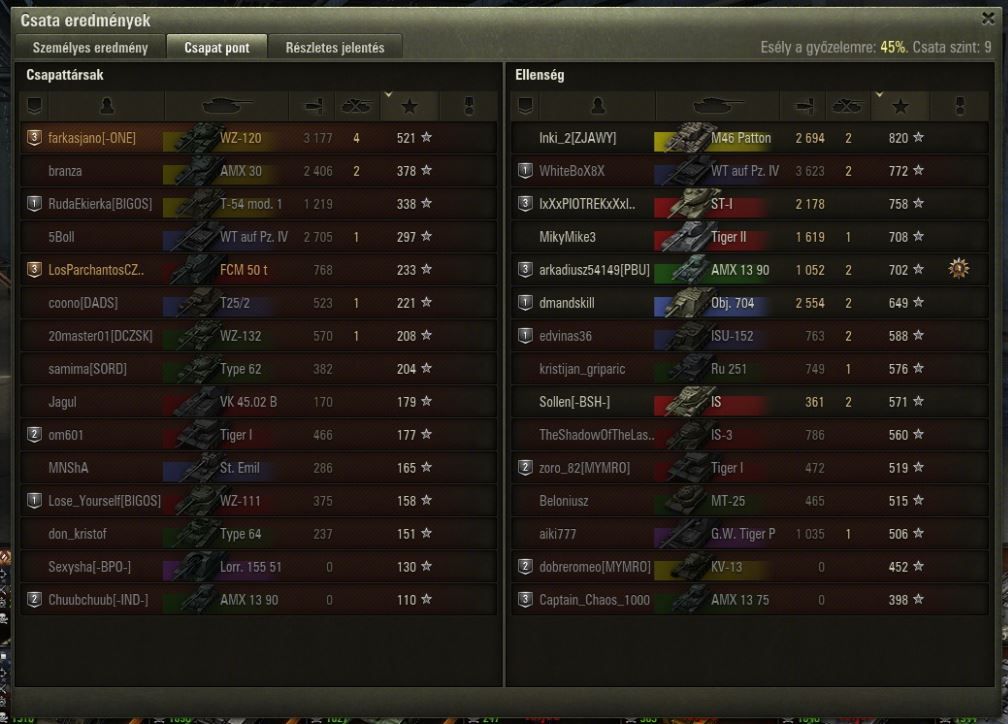Select player samima[SORD]
Viewport: 1008px width, 724px height.
click(x=87, y=369)
